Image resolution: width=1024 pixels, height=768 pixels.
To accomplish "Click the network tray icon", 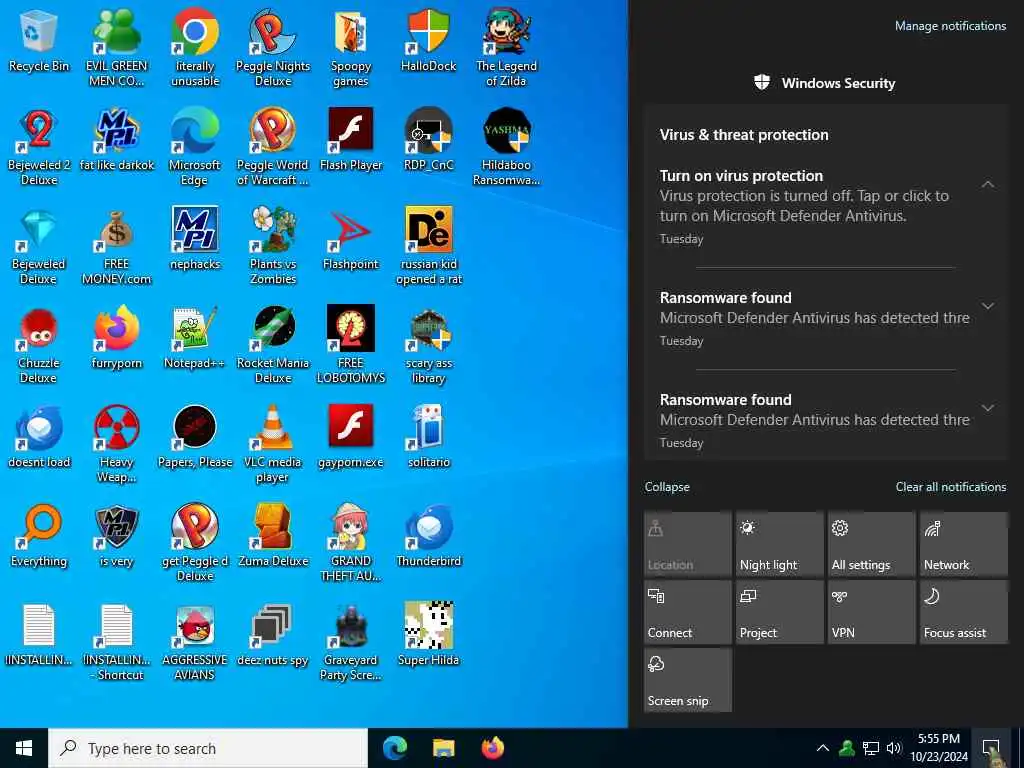I will coord(871,748).
